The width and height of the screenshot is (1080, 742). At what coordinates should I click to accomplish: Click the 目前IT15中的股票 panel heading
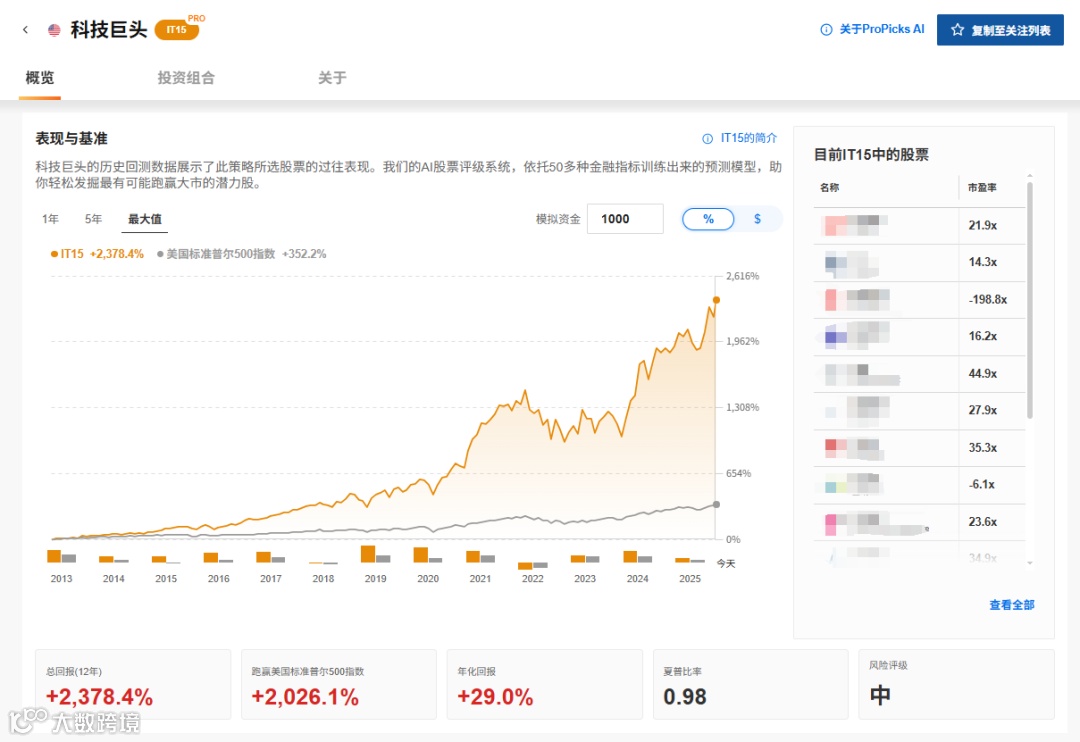[x=871, y=155]
